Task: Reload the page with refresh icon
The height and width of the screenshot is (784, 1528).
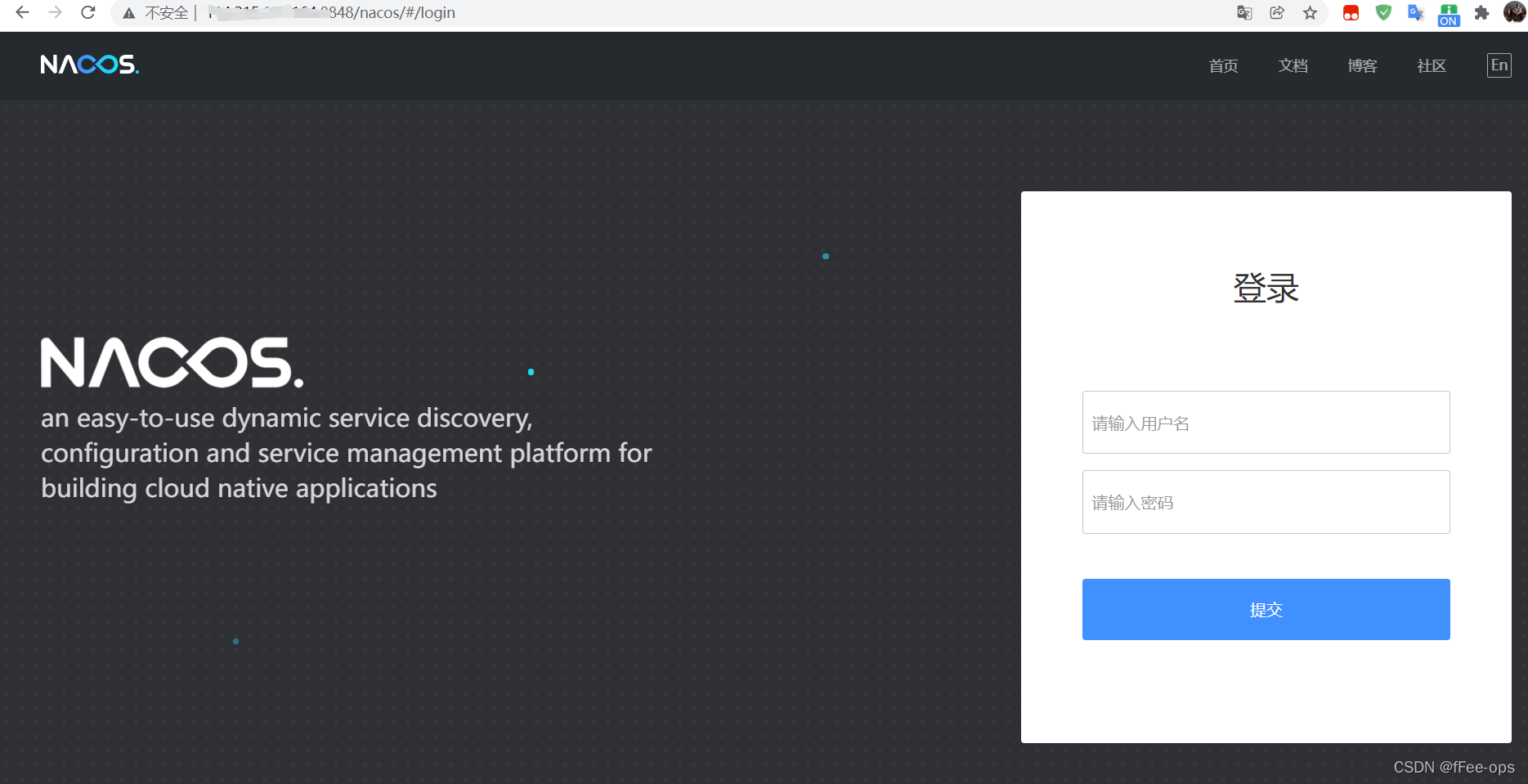Action: [88, 12]
